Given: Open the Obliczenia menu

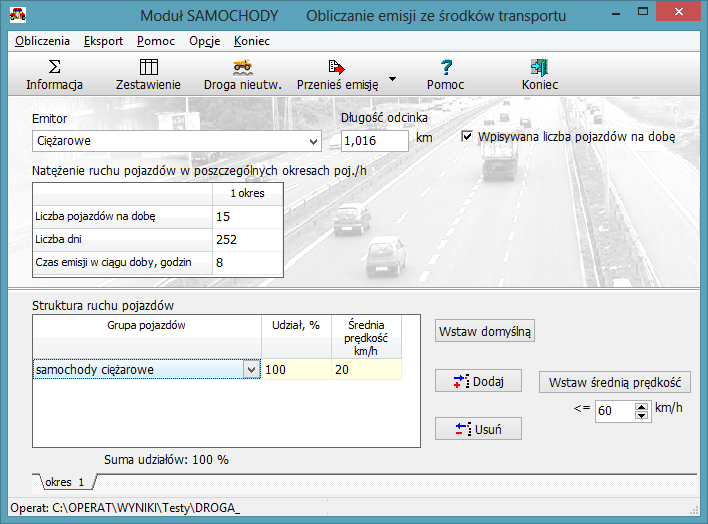Looking at the screenshot, I should [x=42, y=41].
